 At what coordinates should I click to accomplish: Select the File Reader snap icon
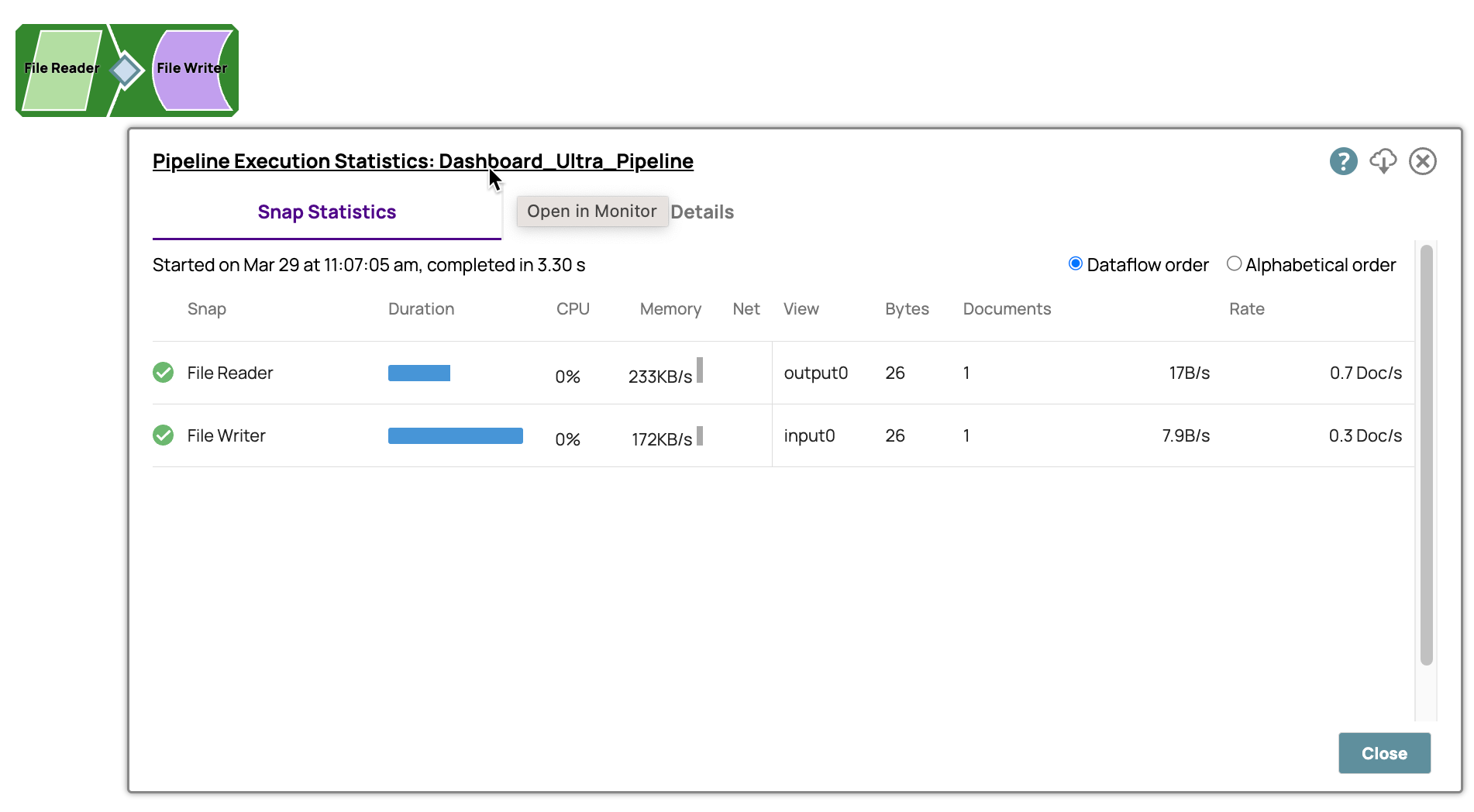62,70
